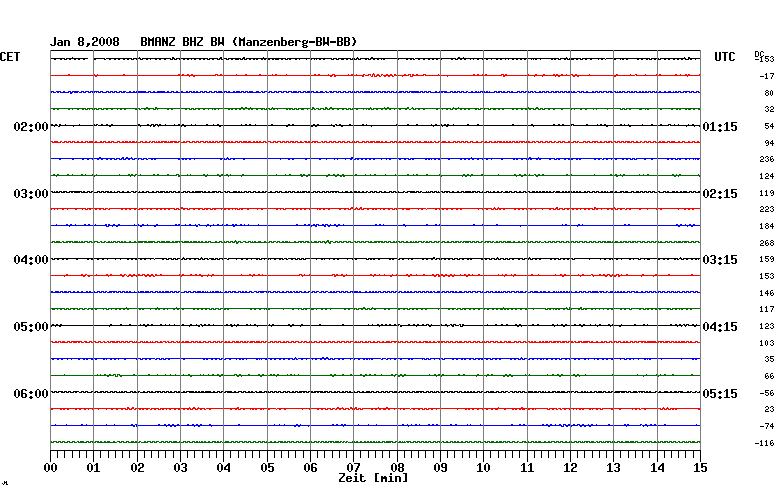Click the "Zeit [min]" axis title
780x494 pixels.
tap(373, 478)
